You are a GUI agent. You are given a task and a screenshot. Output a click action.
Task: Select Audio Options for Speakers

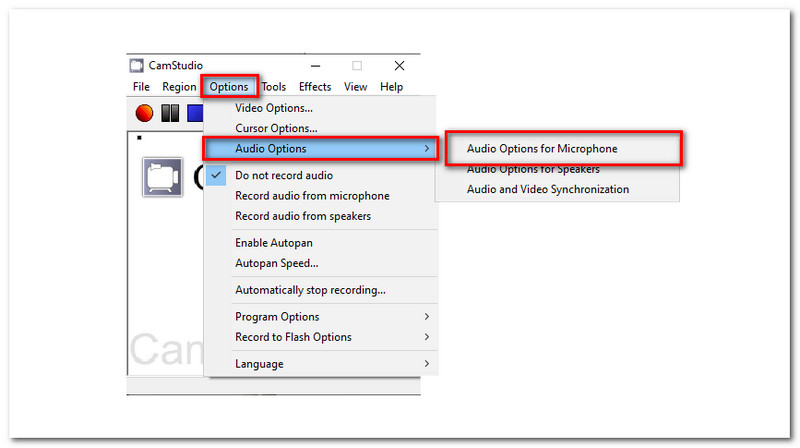(558, 169)
